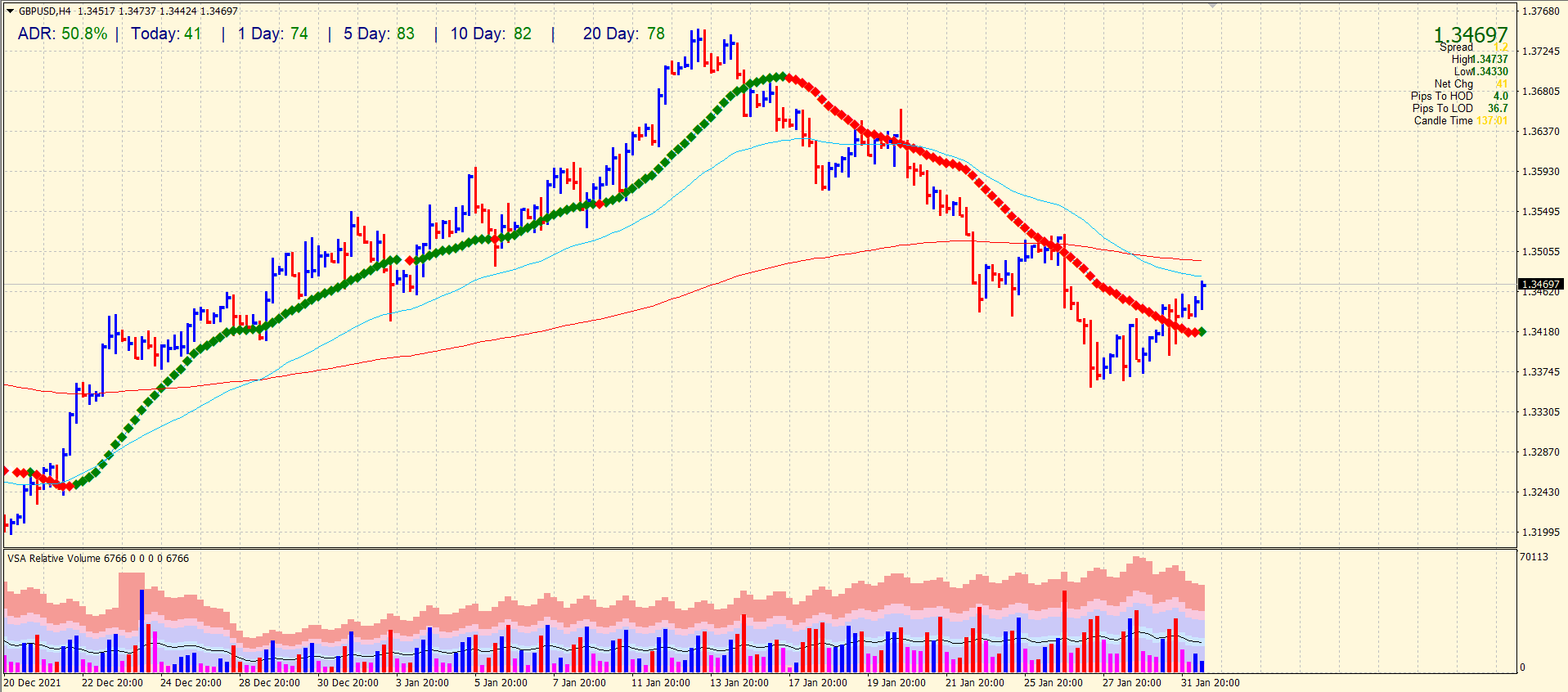This screenshot has width=1568, height=692.
Task: Click the GBPUSD,H4 chart title
Action: (44, 11)
